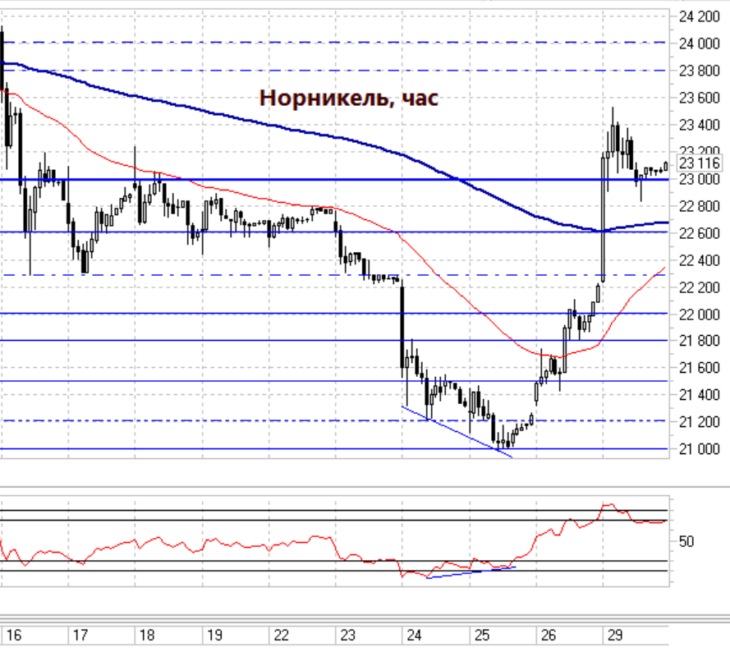Viewport: 730px width, 661px height.
Task: Click the 21 000 price axis label
Action: pos(699,449)
